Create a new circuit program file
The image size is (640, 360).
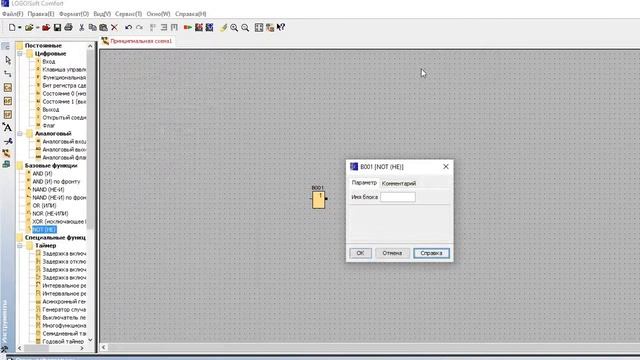tap(12, 27)
